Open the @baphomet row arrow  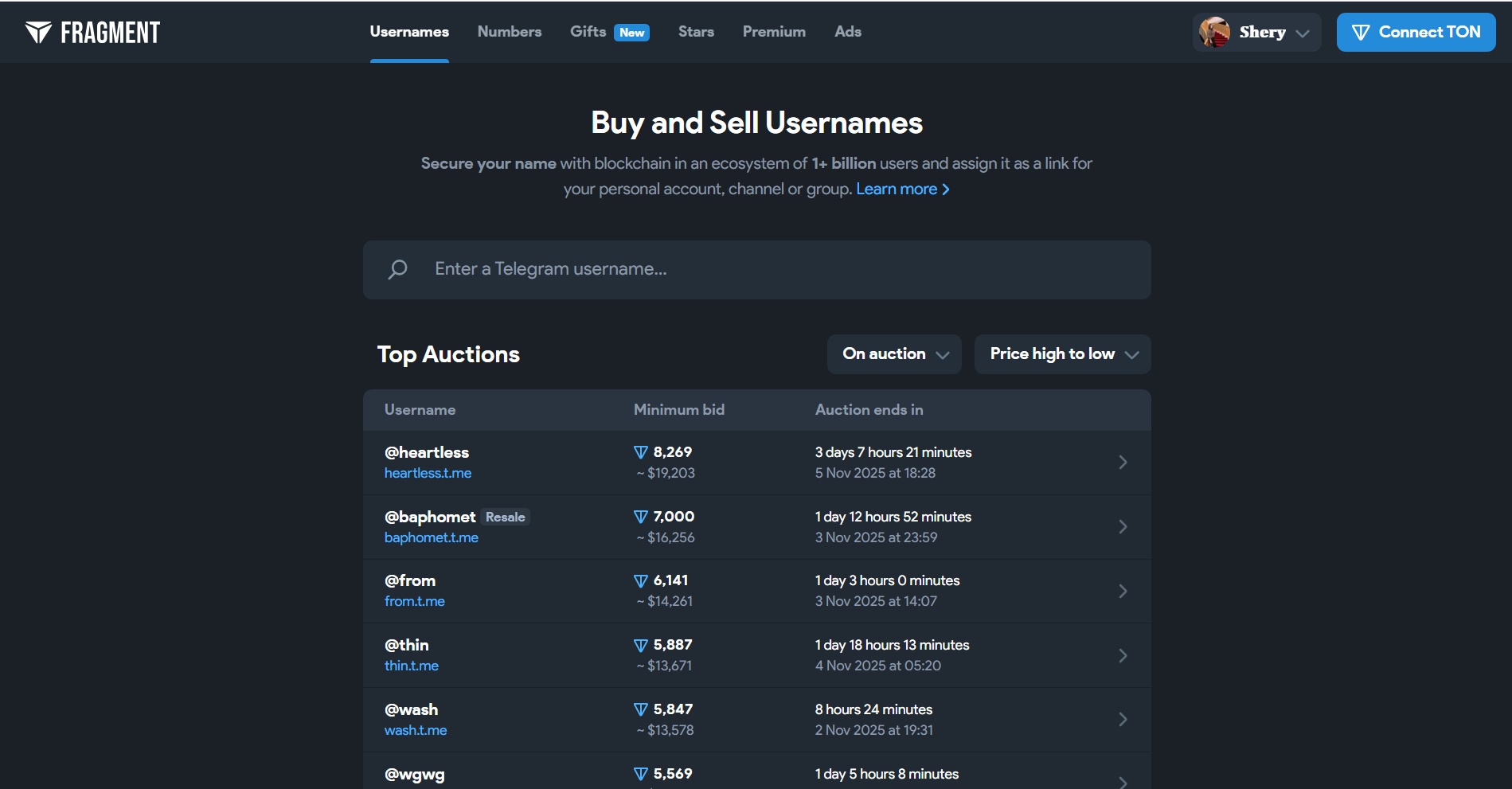pyautogui.click(x=1123, y=527)
